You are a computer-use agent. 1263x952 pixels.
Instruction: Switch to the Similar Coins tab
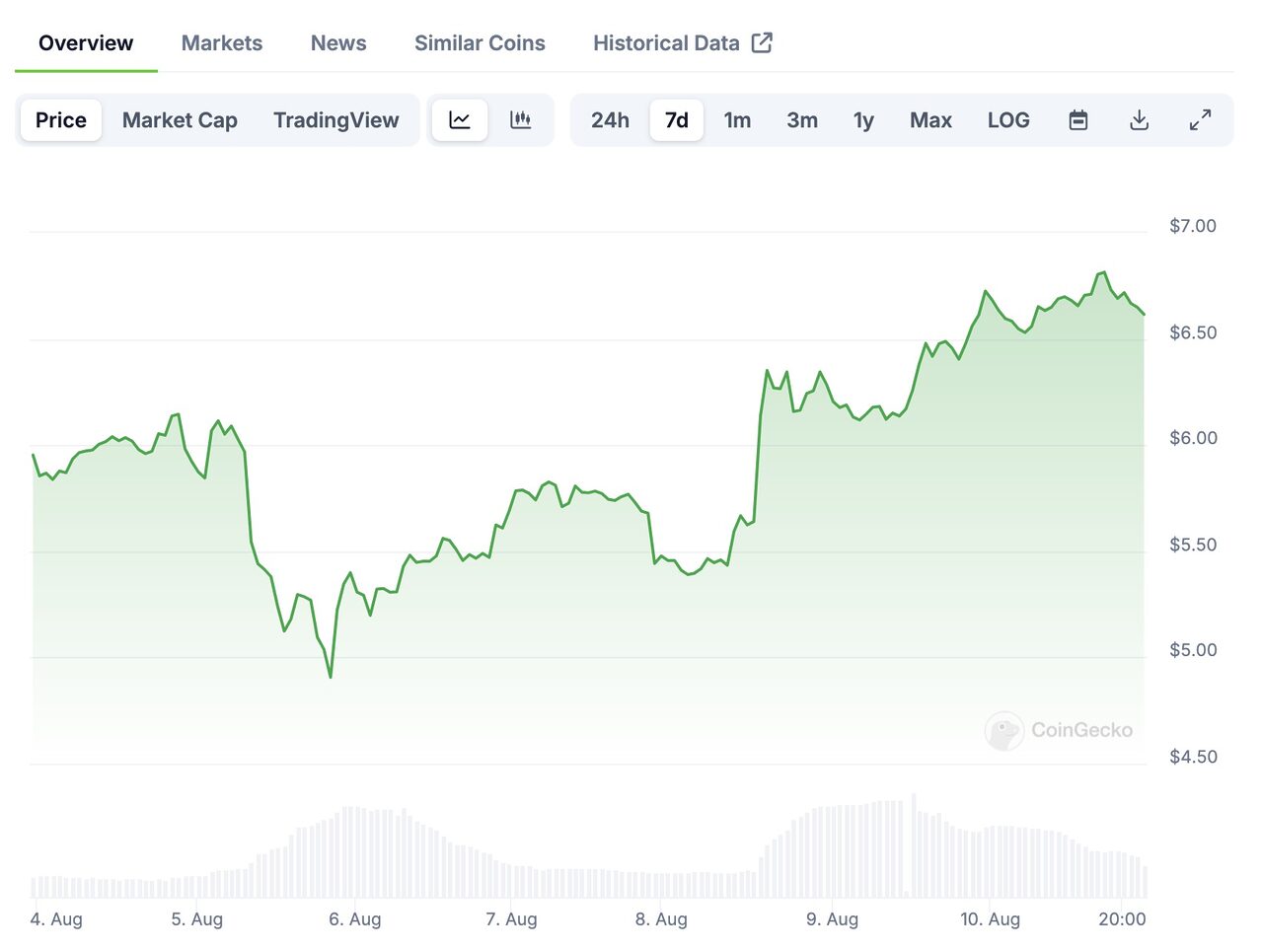click(480, 43)
